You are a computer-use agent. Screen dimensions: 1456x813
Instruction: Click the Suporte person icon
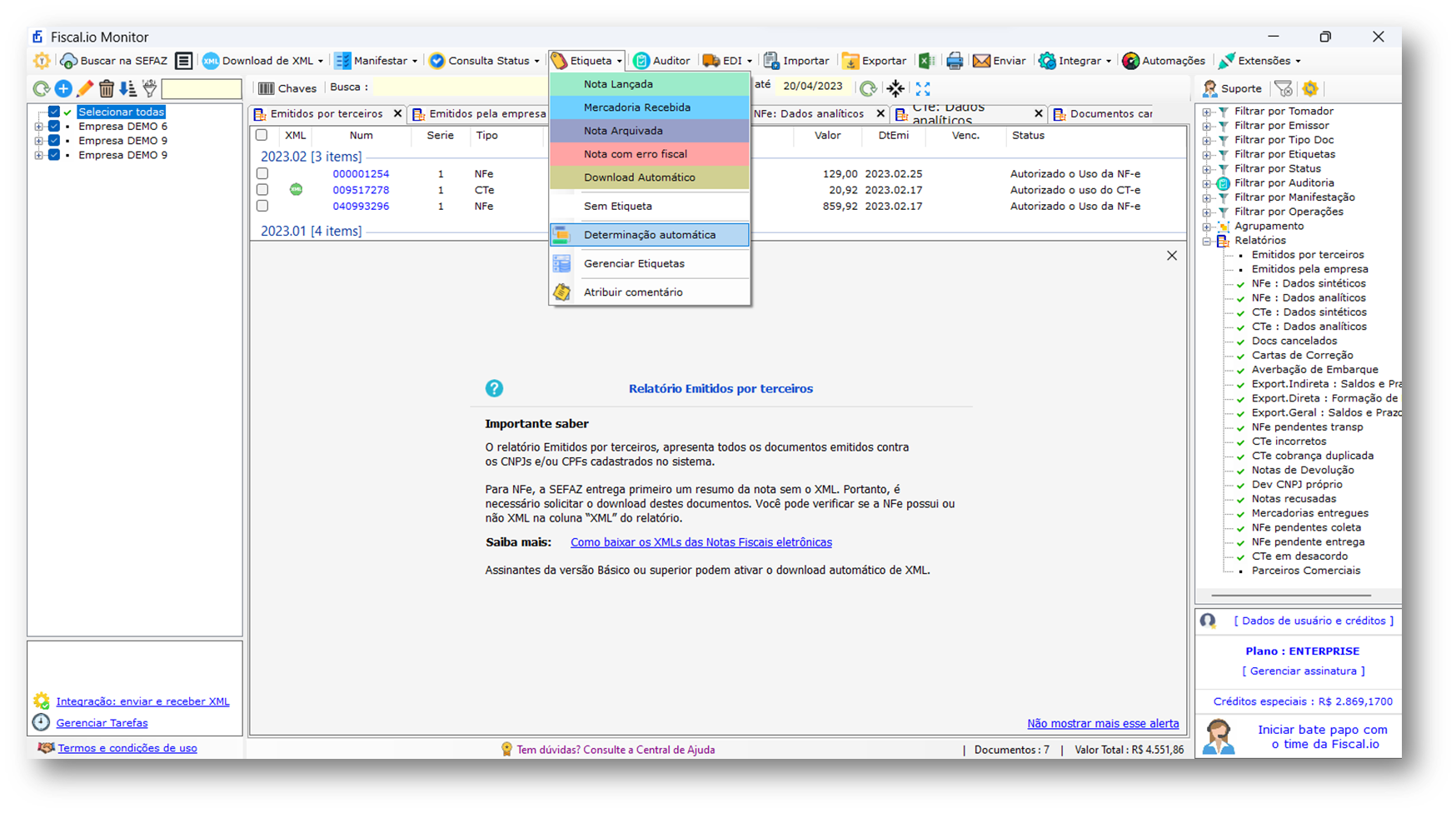click(1210, 88)
